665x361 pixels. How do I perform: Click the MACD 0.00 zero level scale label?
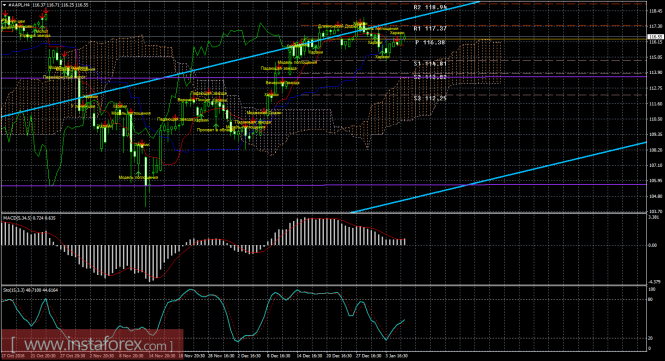click(x=653, y=245)
